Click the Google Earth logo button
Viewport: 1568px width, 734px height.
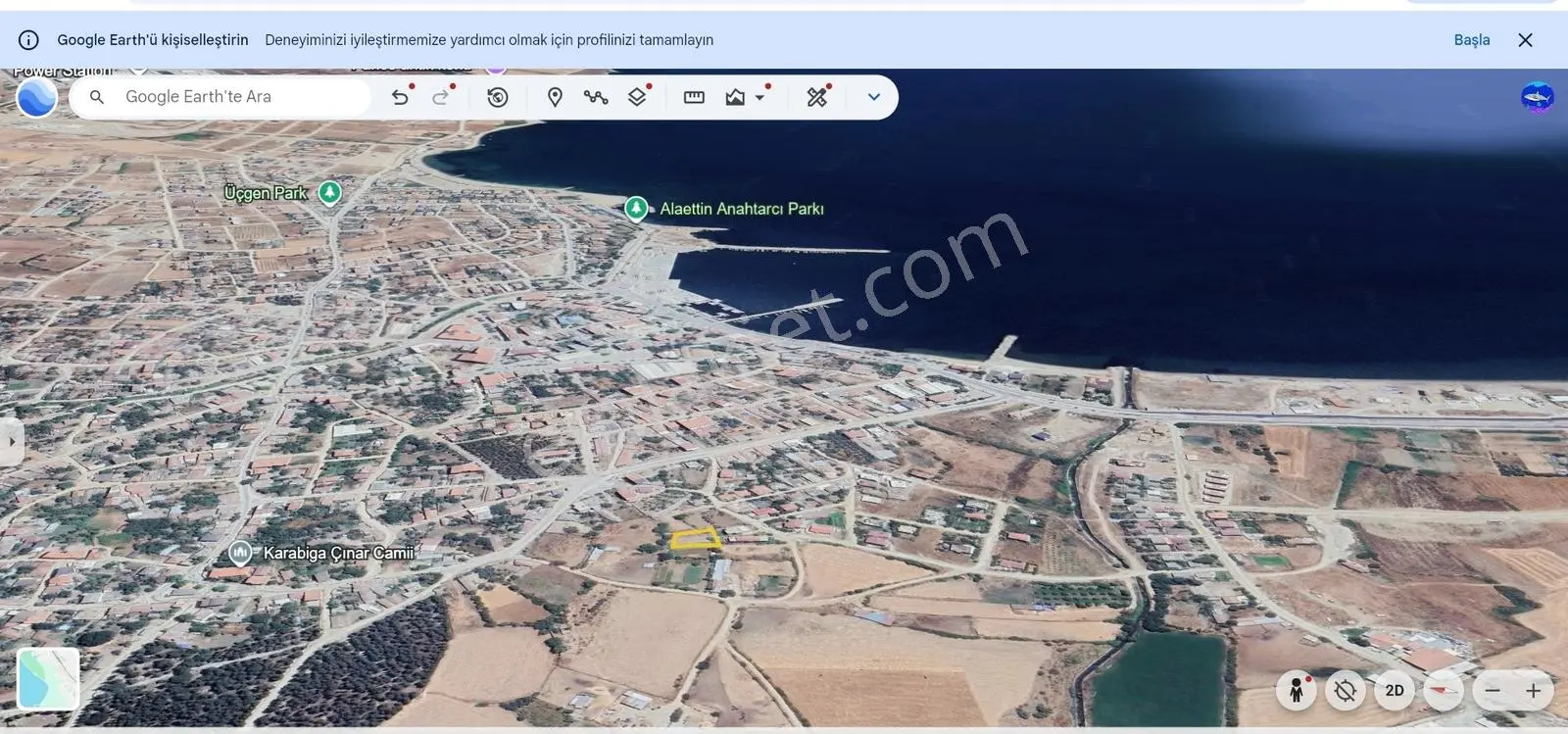(36, 97)
